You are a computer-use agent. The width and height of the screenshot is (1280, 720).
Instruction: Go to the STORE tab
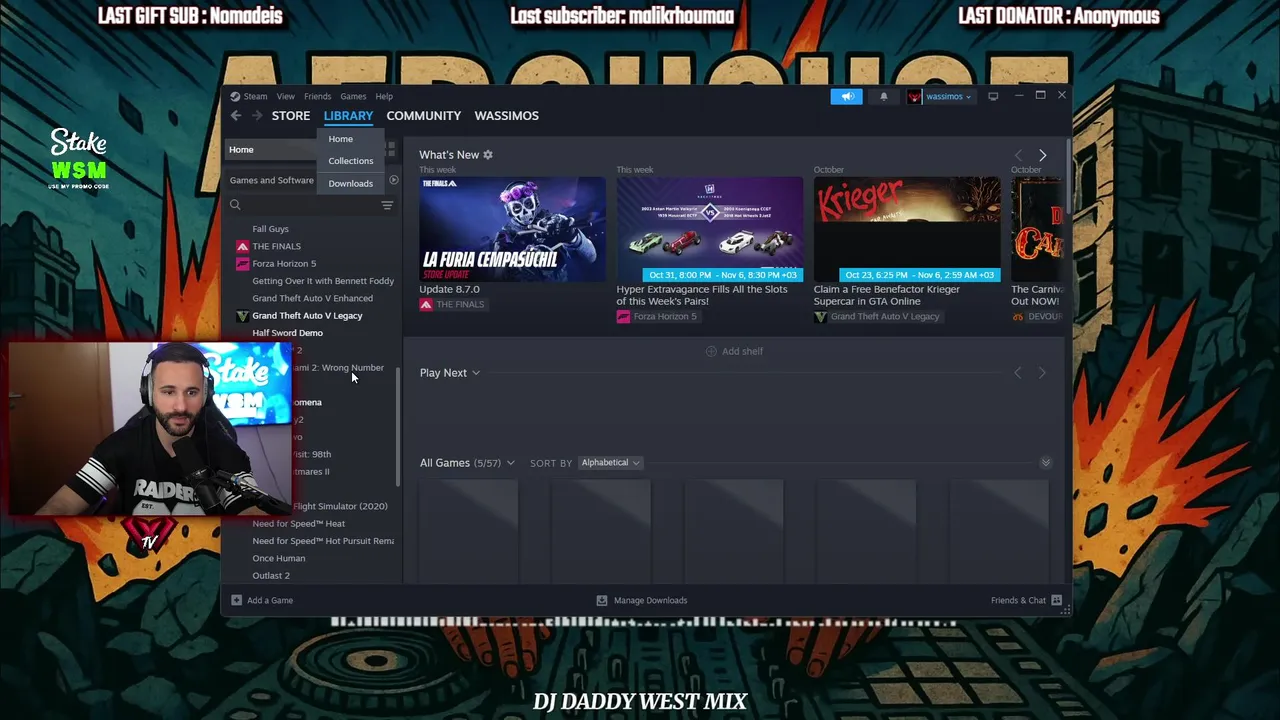291,116
